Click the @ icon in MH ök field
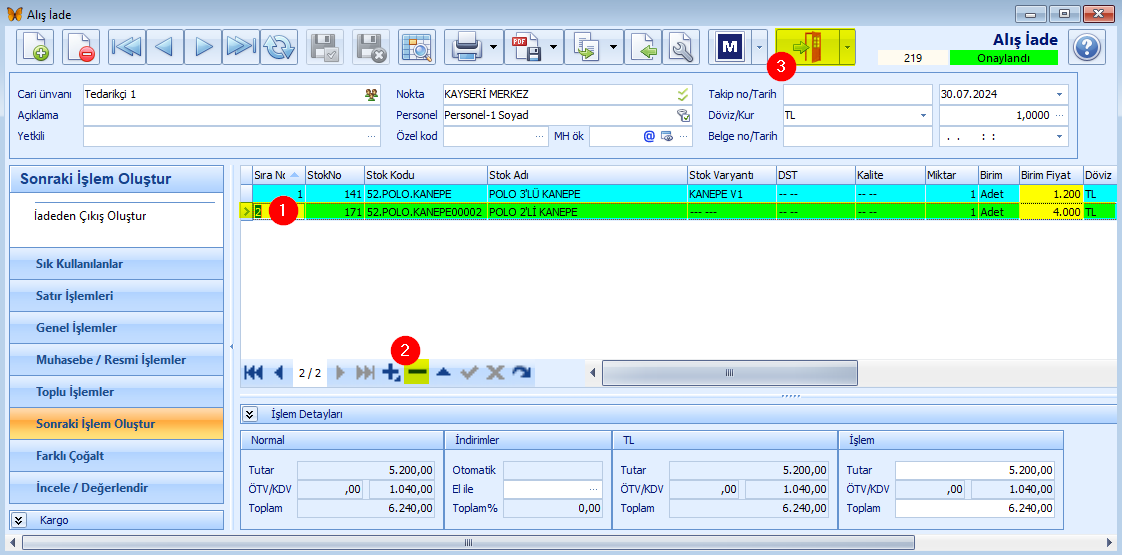 coord(650,136)
